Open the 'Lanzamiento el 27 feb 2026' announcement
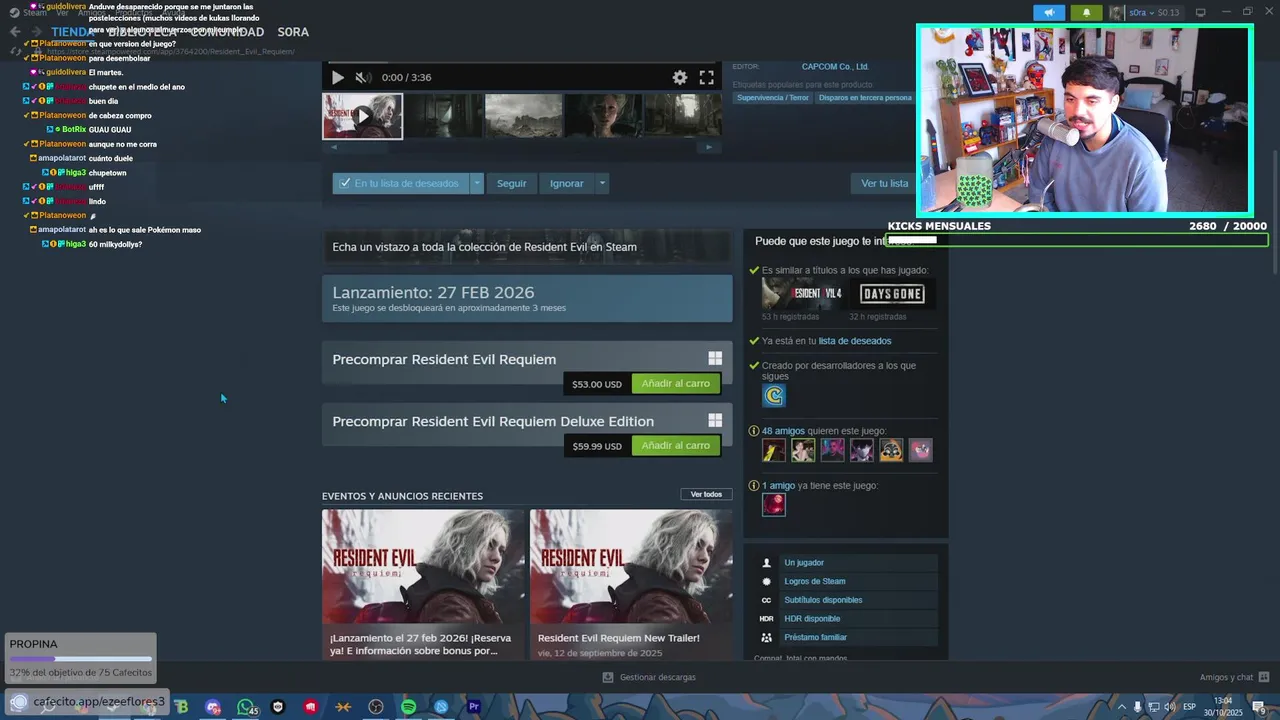 click(x=423, y=585)
